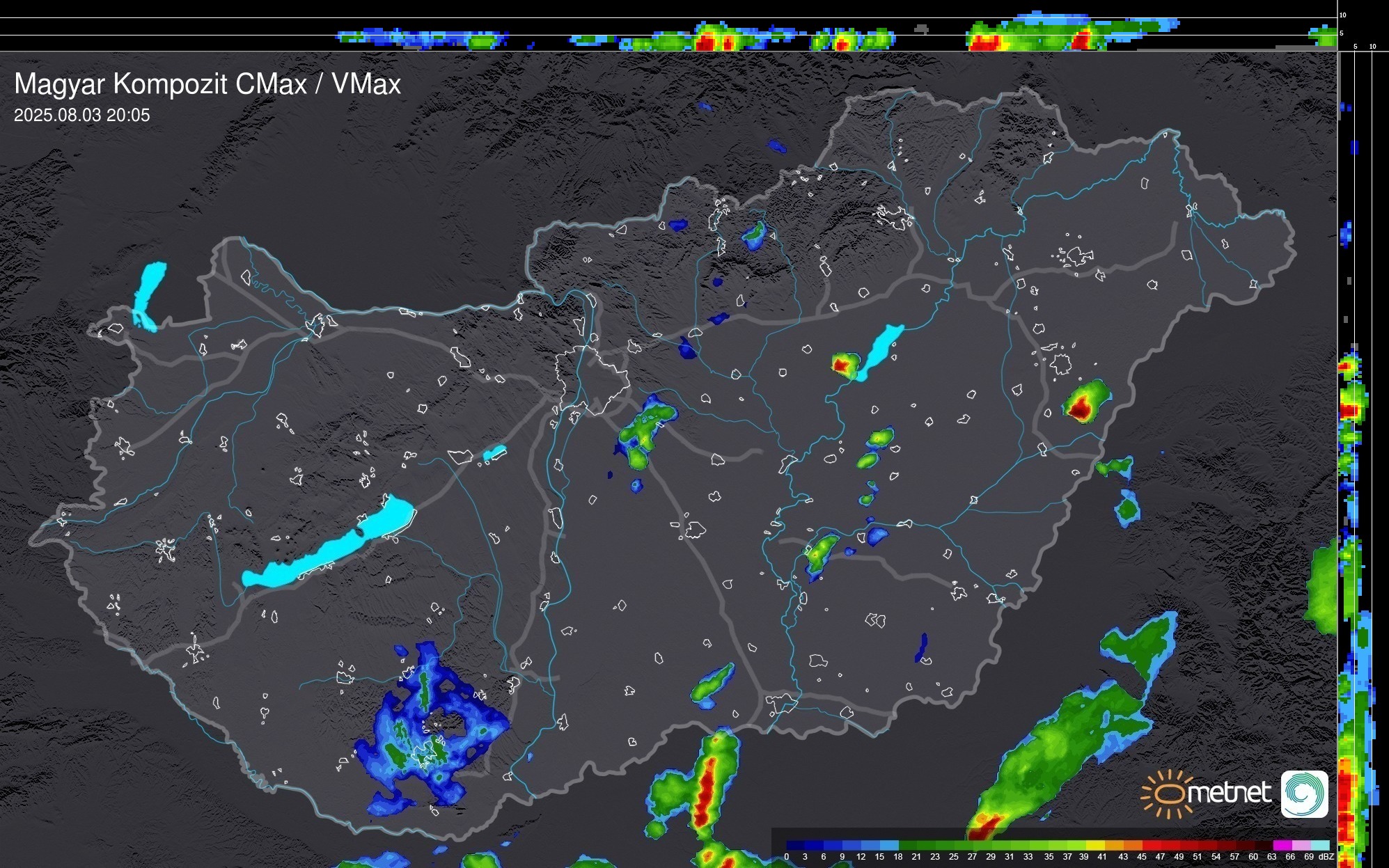Click the teal swirl app icon
Image resolution: width=1389 pixels, height=868 pixels.
point(1304,794)
